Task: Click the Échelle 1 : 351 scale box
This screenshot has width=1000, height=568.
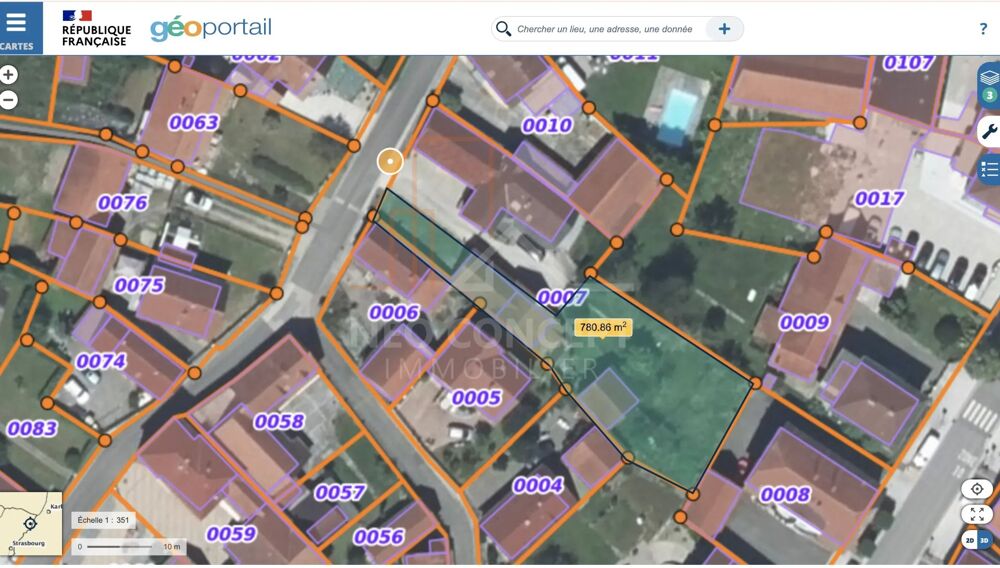Action: pyautogui.click(x=103, y=520)
